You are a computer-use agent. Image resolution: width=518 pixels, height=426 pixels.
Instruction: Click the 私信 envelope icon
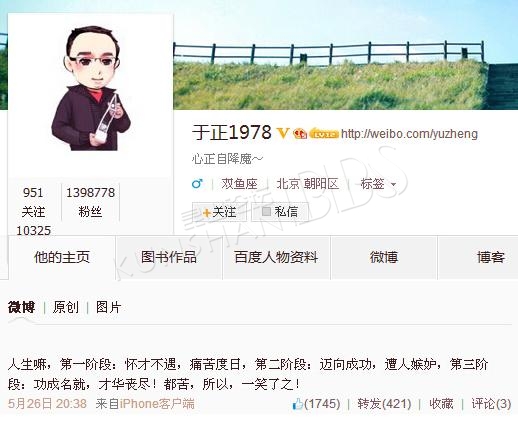tap(266, 211)
